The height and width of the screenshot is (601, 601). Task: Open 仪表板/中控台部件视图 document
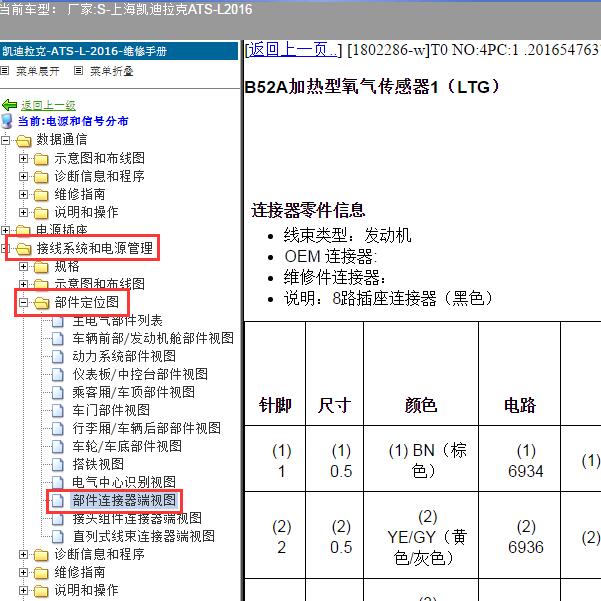(x=140, y=374)
